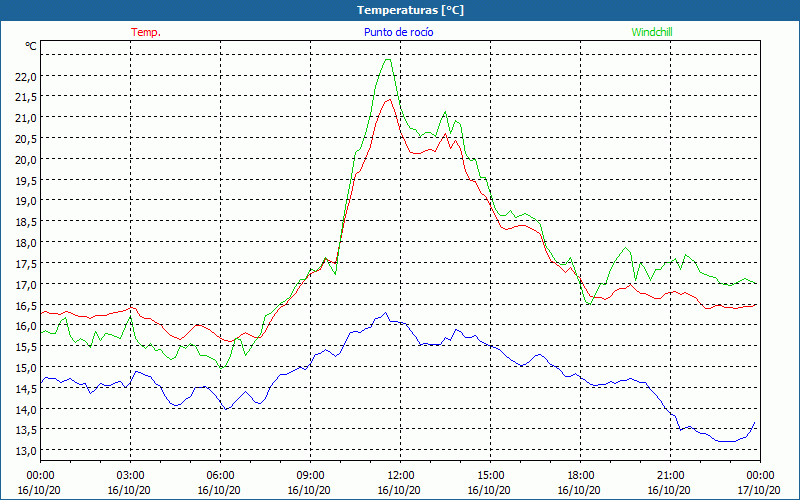Select the blue 'Punto de rocío' legend label
This screenshot has height=500, width=800.
pyautogui.click(x=398, y=32)
